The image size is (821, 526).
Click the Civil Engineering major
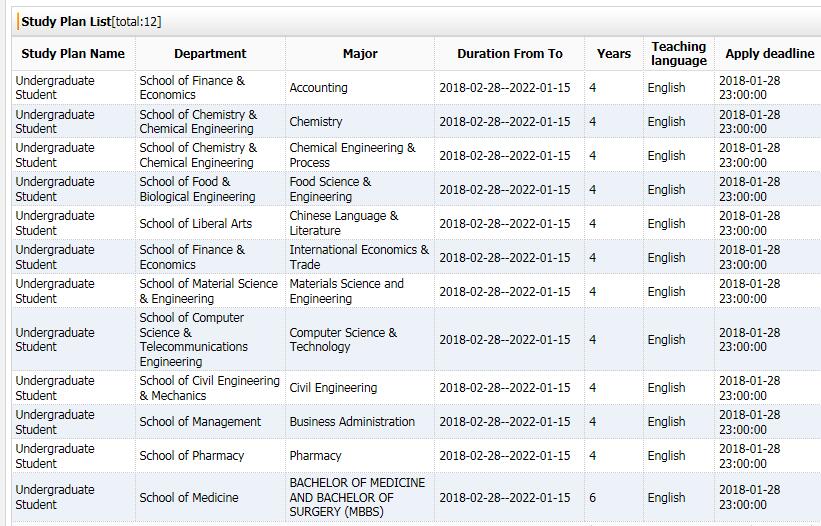(x=333, y=388)
